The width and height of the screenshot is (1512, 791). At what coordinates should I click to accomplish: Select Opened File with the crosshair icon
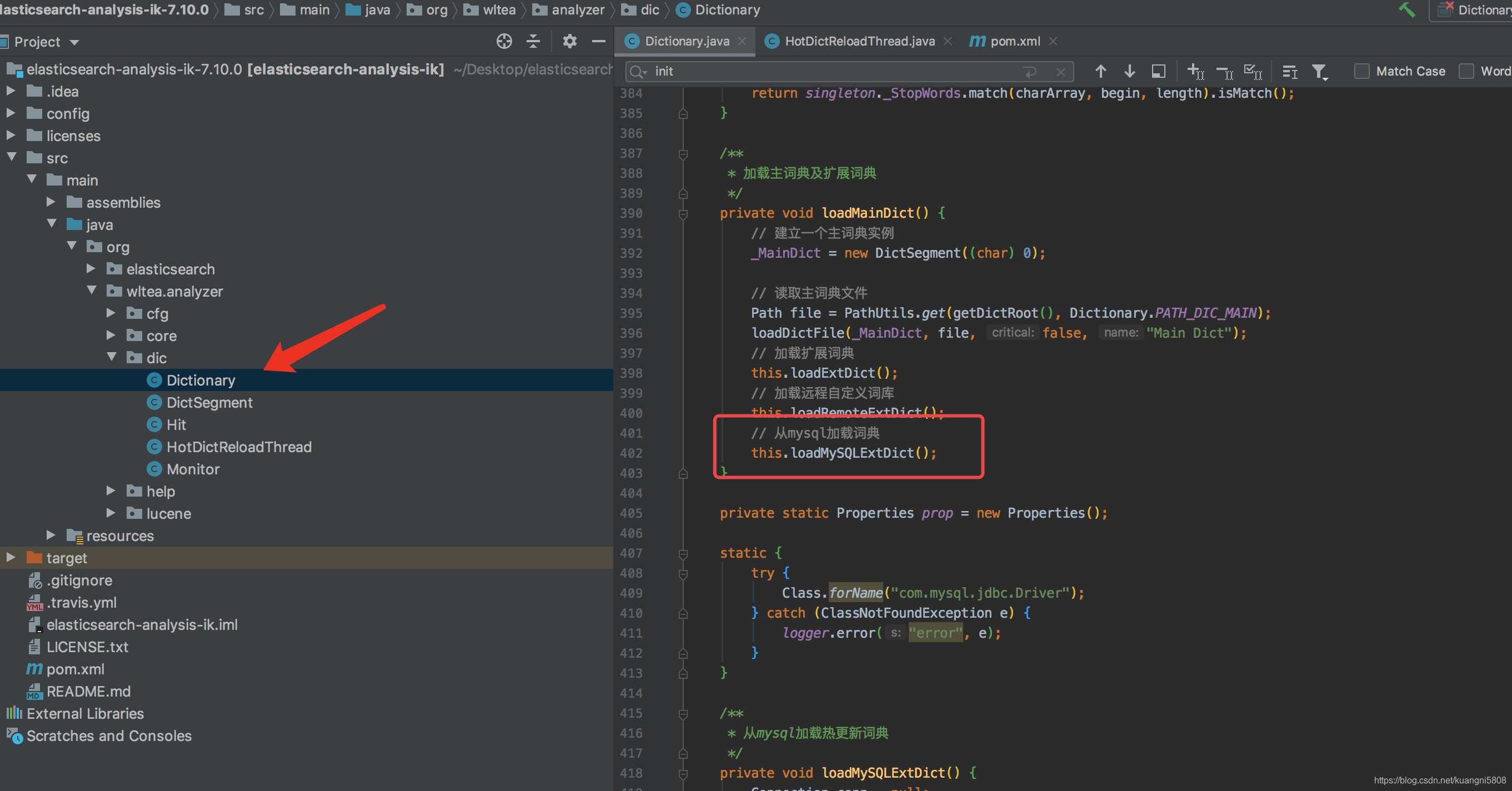[x=504, y=41]
